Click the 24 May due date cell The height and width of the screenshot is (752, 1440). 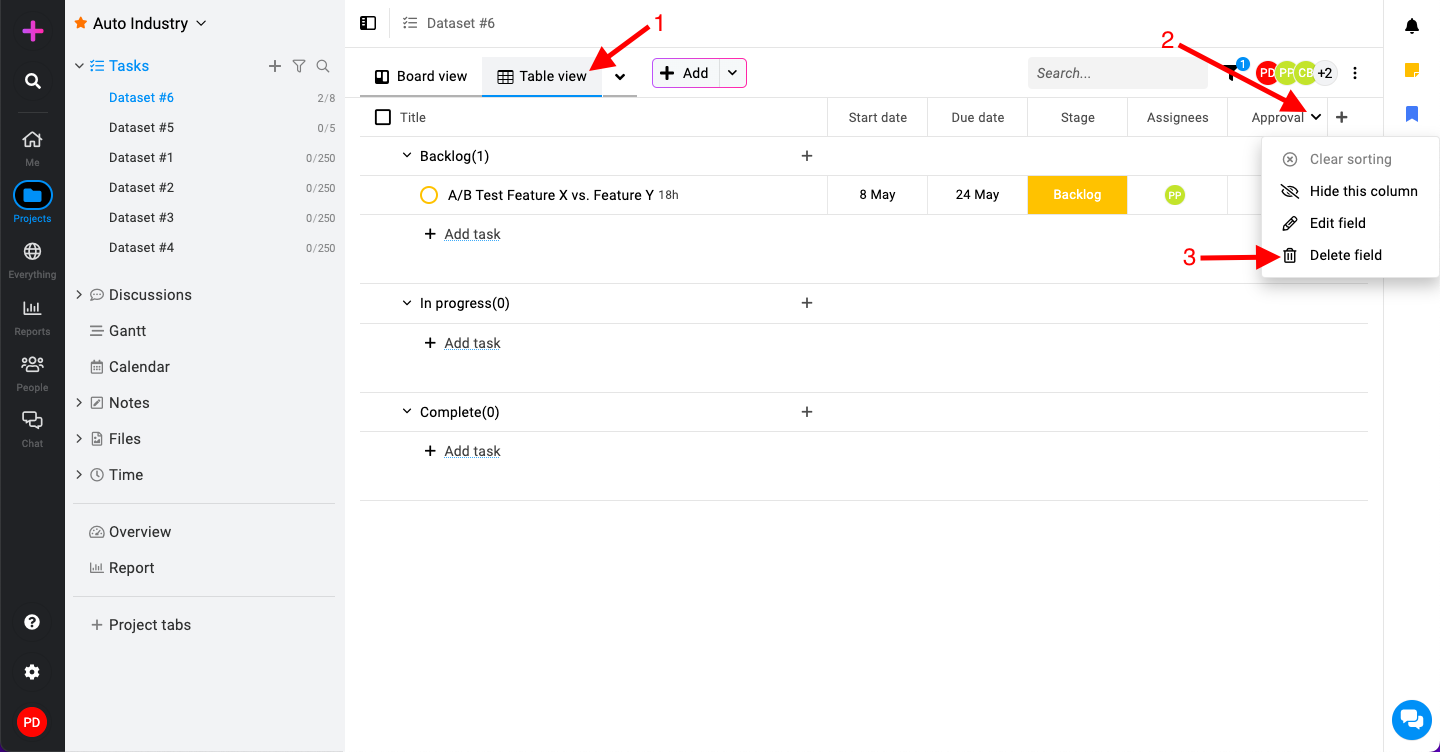977,195
